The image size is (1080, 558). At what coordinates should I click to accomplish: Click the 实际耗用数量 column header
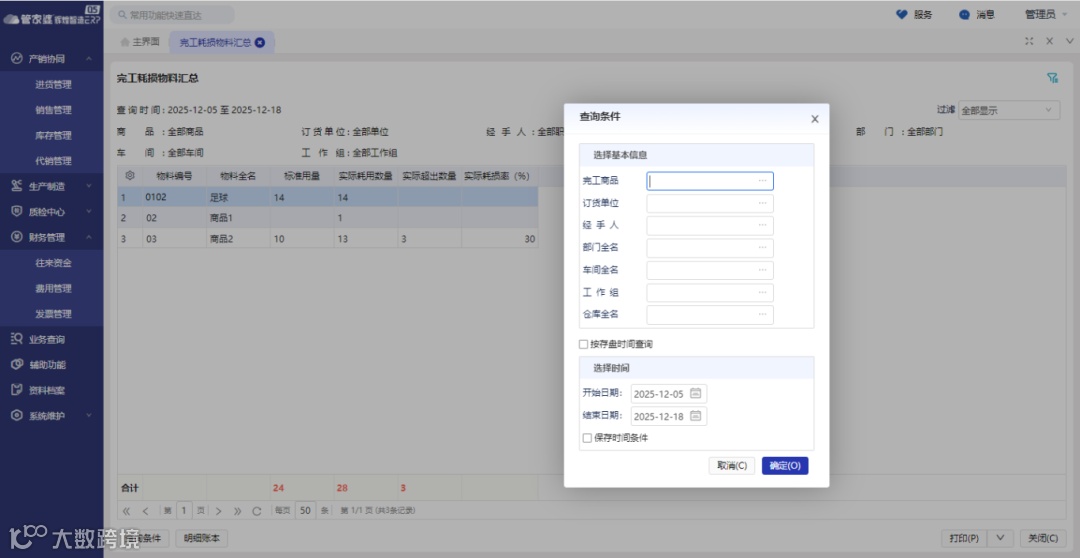[x=365, y=176]
